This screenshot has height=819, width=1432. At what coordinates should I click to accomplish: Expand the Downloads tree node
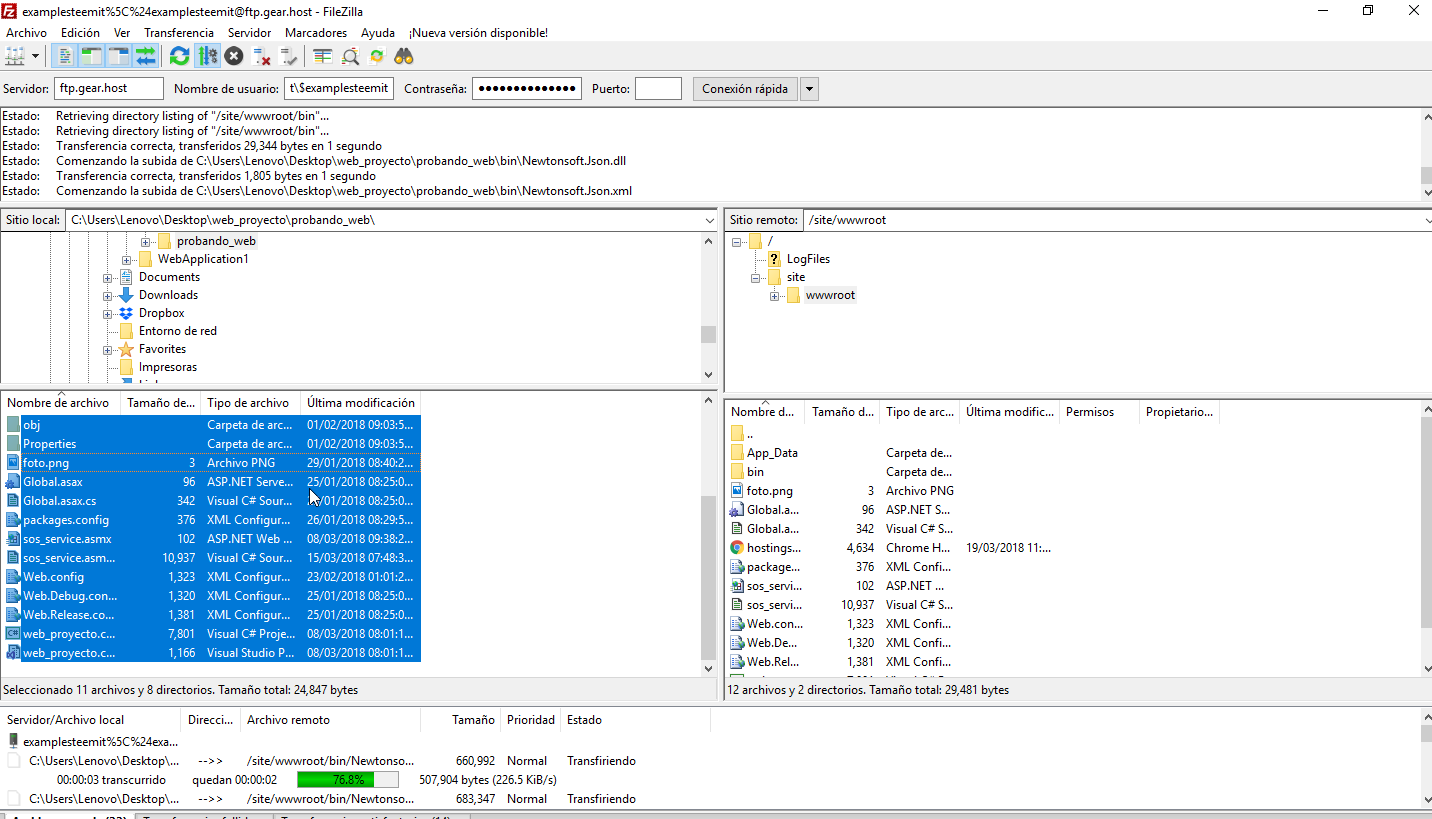tap(108, 295)
